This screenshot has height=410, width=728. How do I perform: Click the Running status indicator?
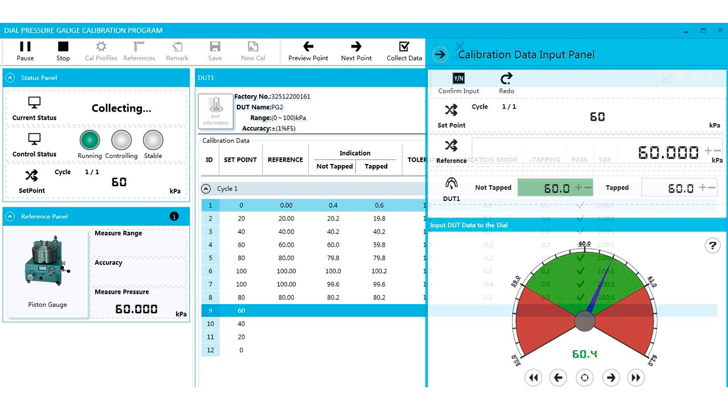tap(90, 141)
